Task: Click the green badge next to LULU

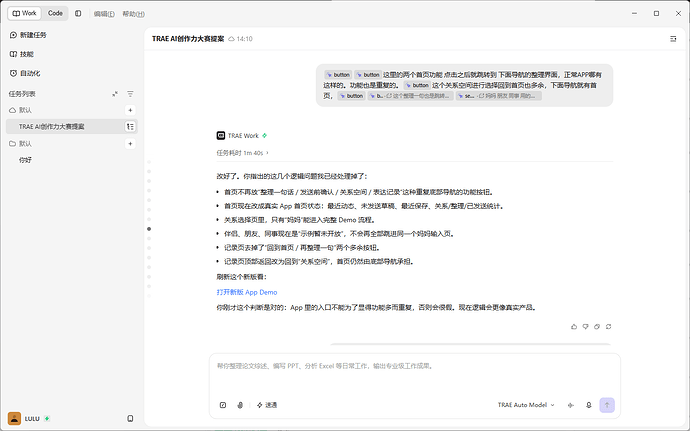Action: [x=47, y=419]
